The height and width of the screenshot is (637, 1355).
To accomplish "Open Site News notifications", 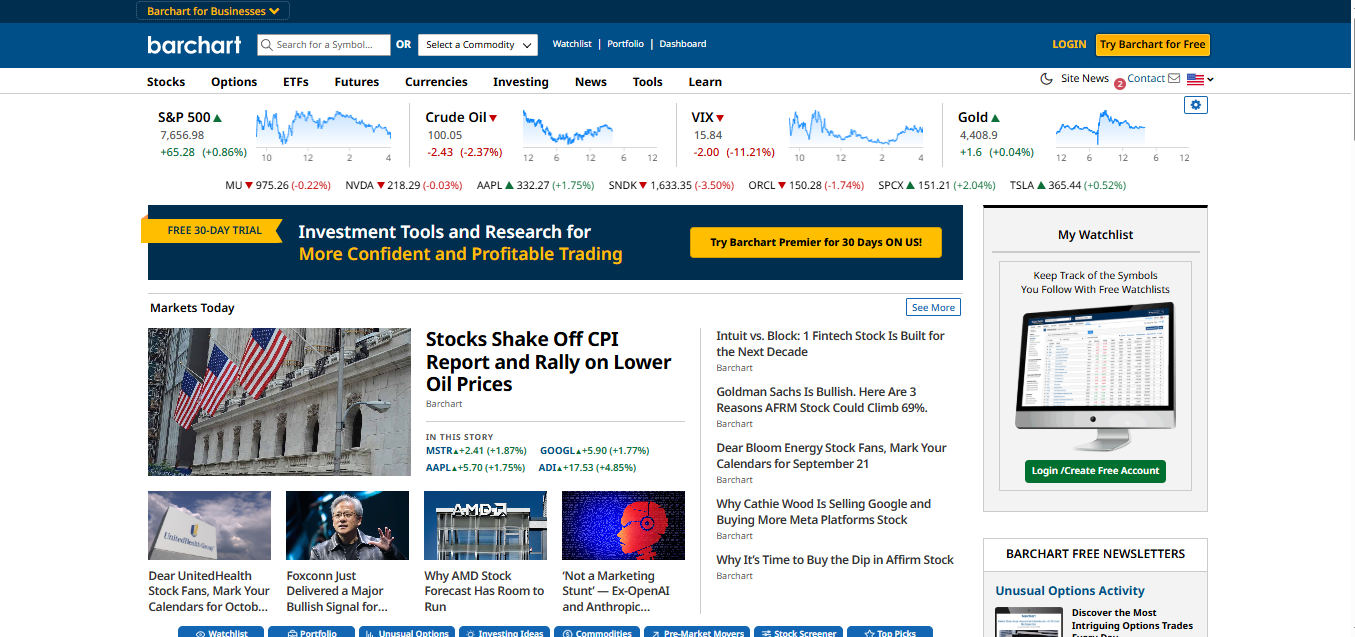I will pyautogui.click(x=1085, y=79).
